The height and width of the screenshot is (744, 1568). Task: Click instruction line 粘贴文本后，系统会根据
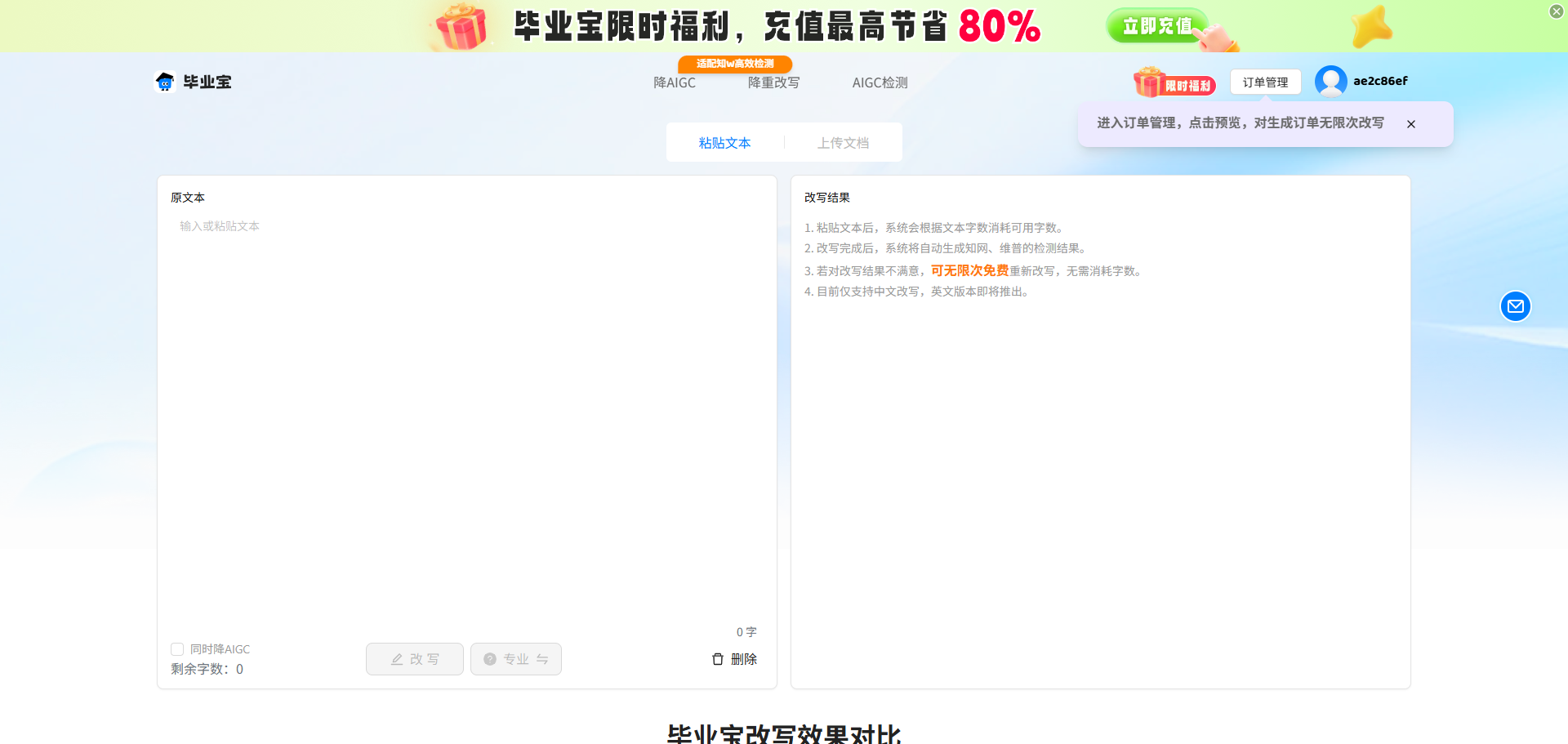tap(935, 228)
